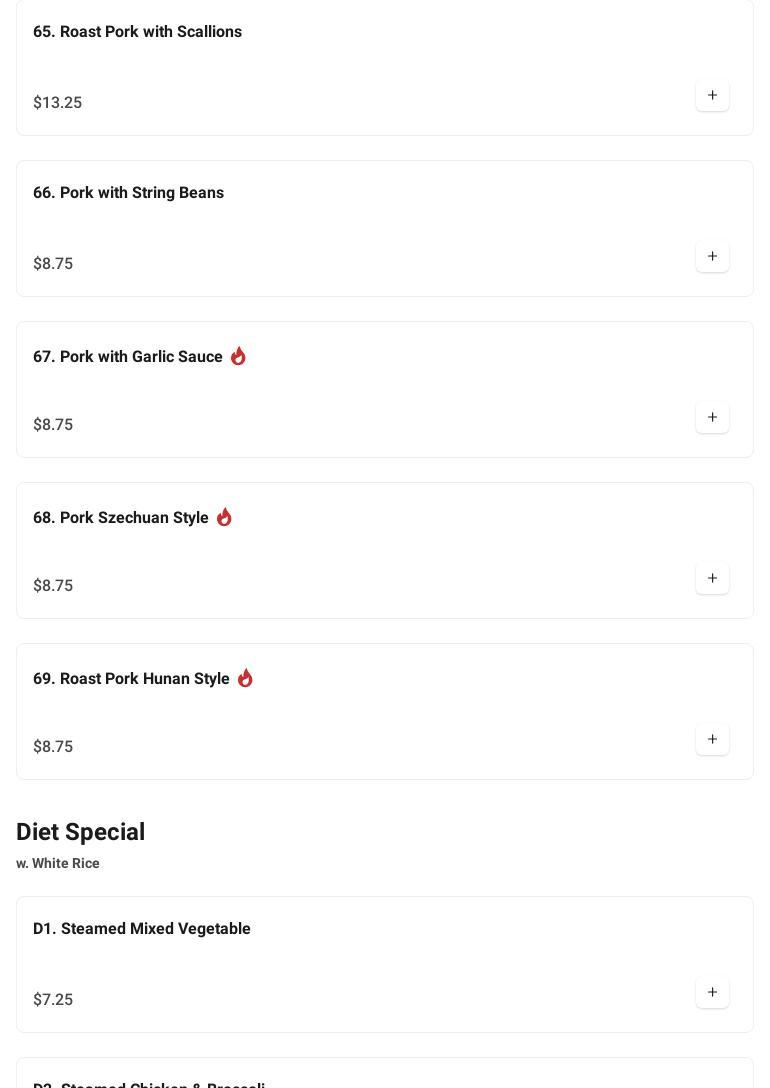Open 69. Roast Pork Hunan Style title
The image size is (770, 1088).
pos(131,679)
